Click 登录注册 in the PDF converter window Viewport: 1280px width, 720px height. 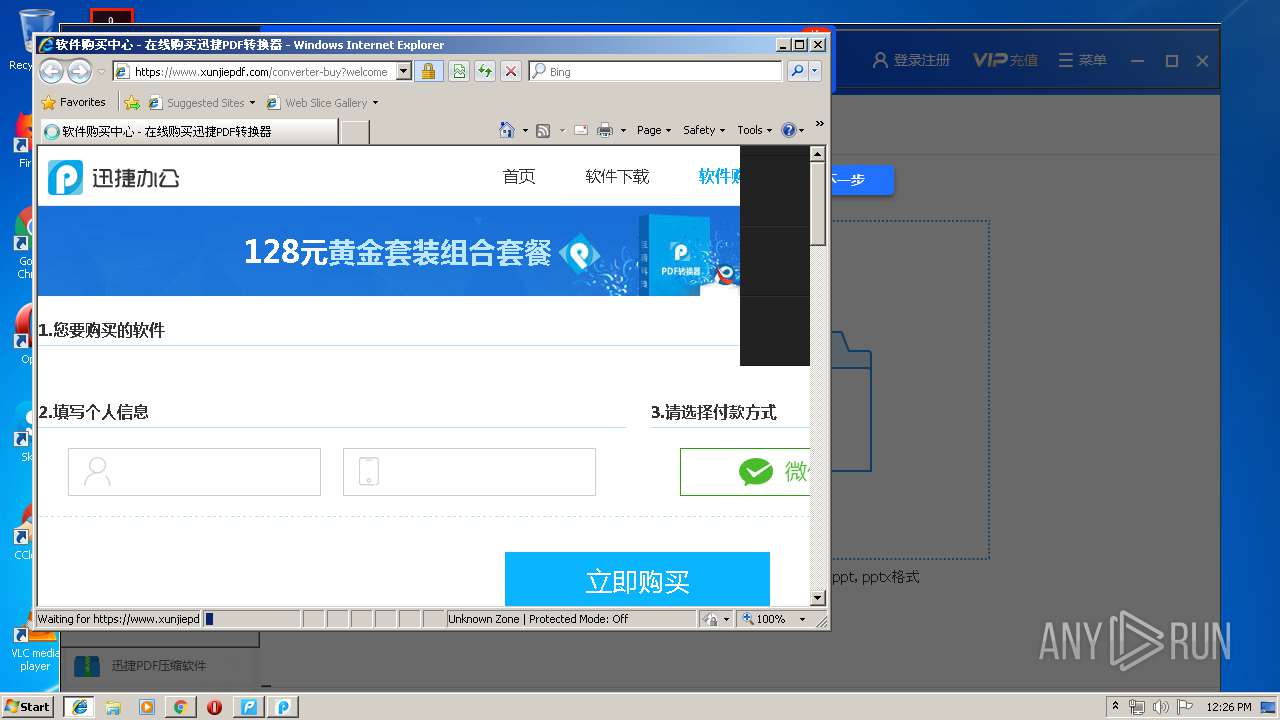911,60
